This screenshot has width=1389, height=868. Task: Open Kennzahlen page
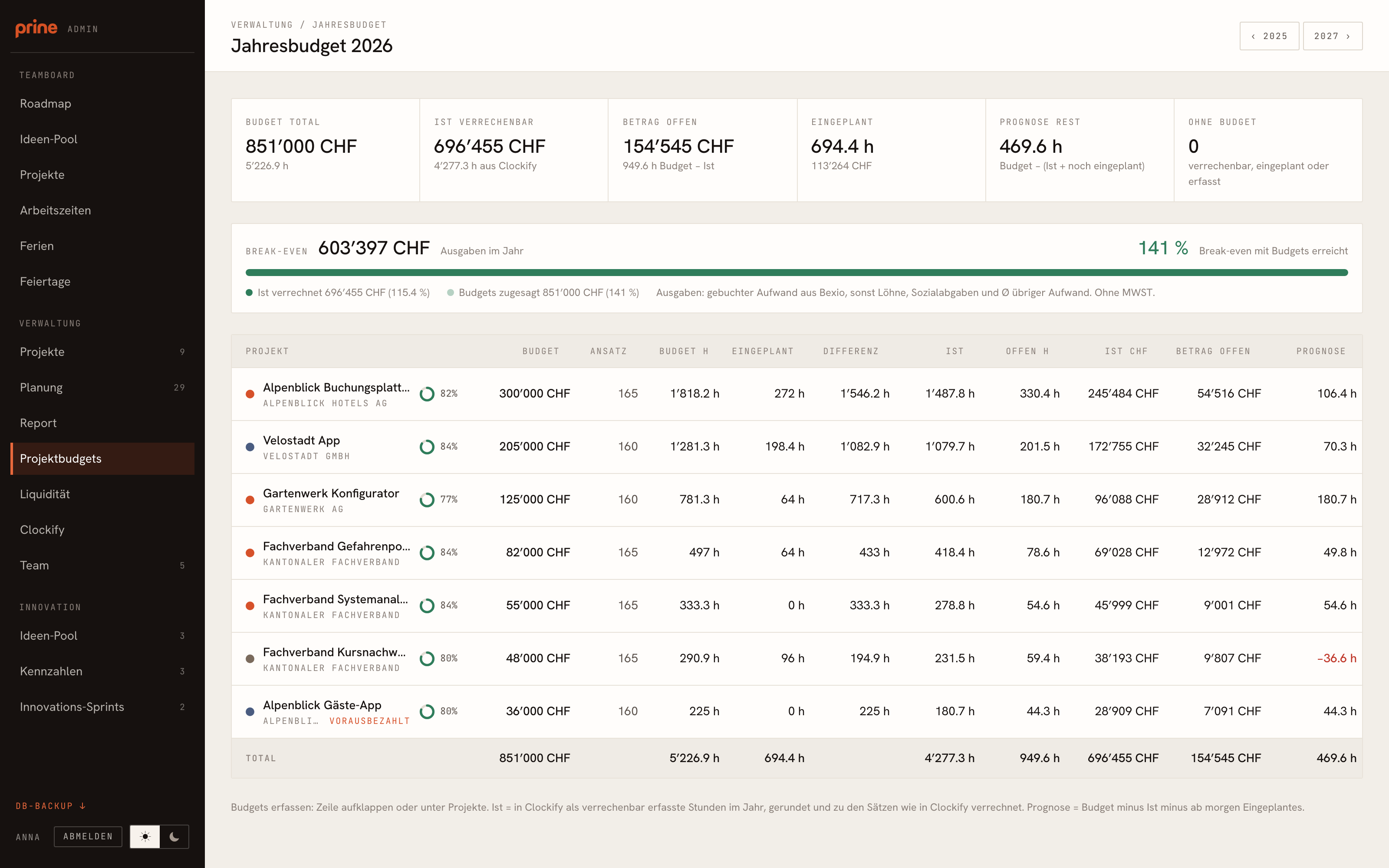click(102, 672)
